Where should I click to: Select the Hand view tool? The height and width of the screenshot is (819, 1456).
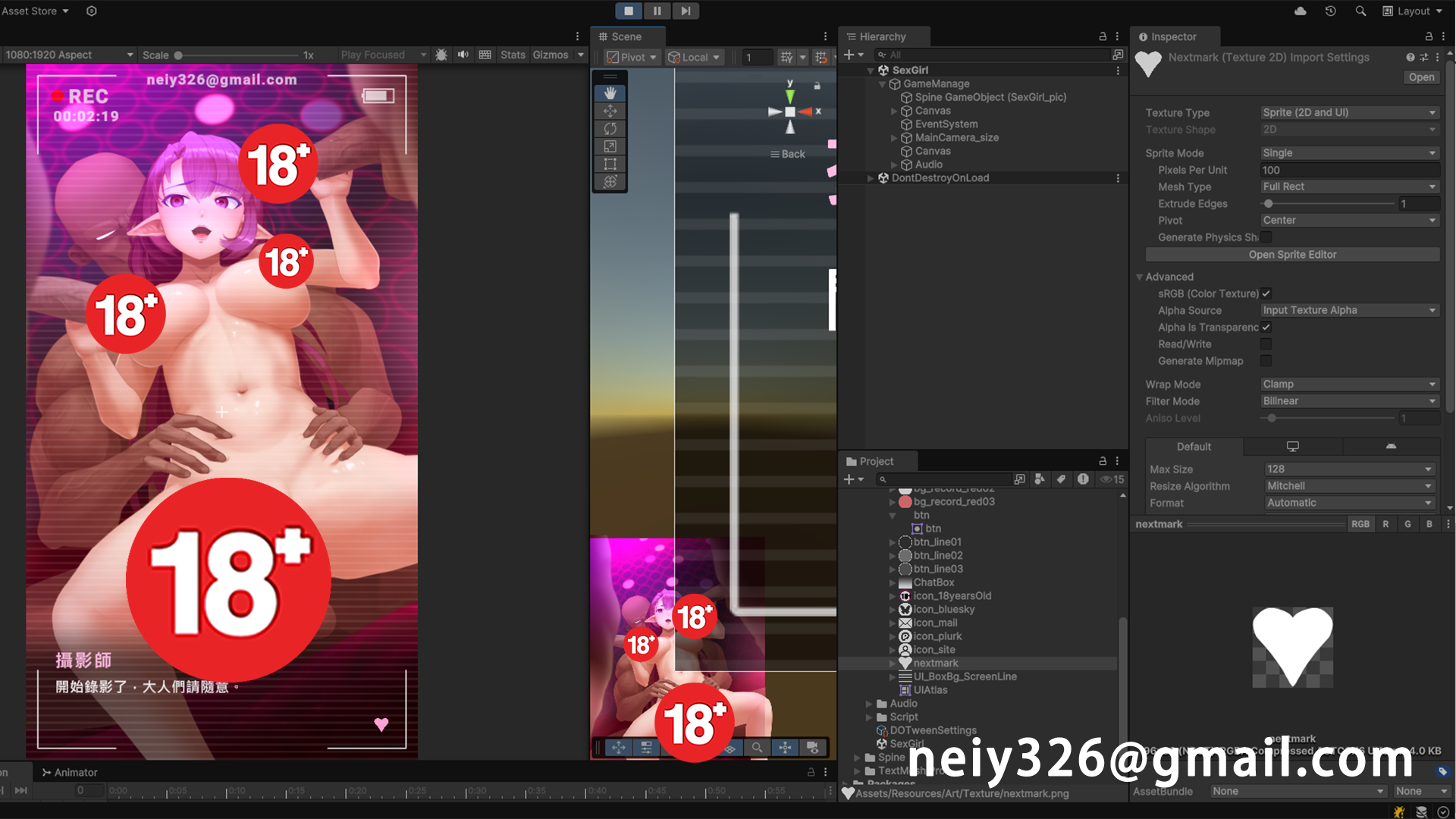coord(610,93)
